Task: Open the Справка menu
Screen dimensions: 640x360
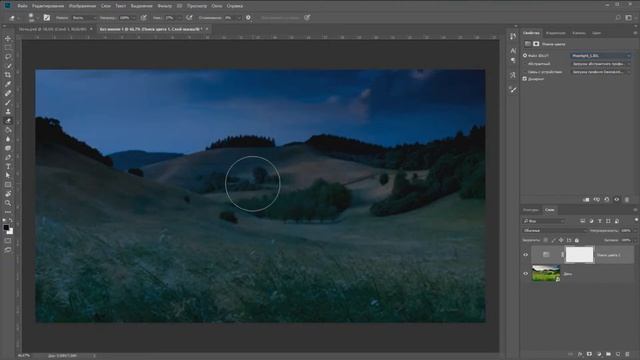Action: 235,6
